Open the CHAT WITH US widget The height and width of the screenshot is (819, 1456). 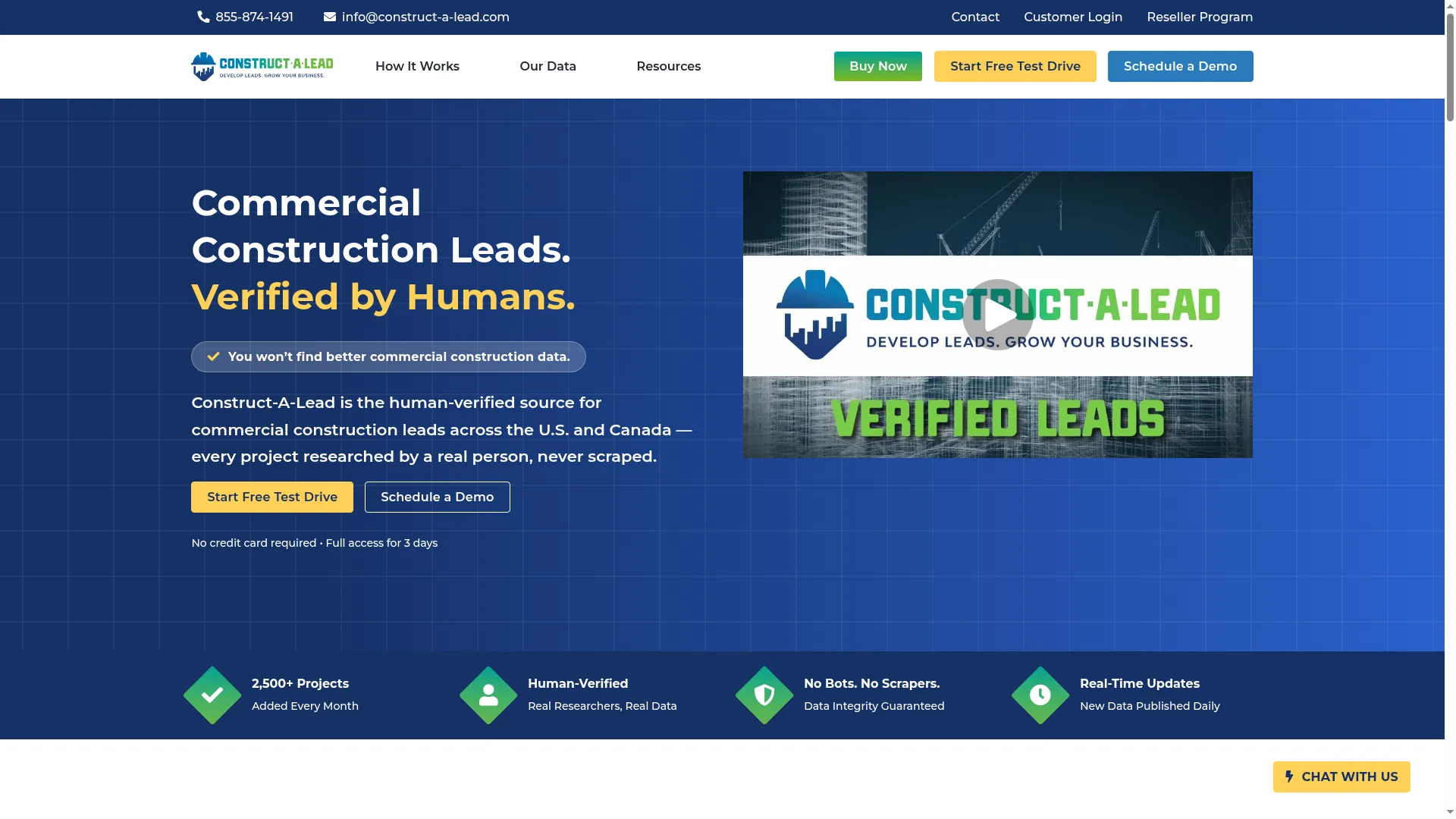[1341, 777]
